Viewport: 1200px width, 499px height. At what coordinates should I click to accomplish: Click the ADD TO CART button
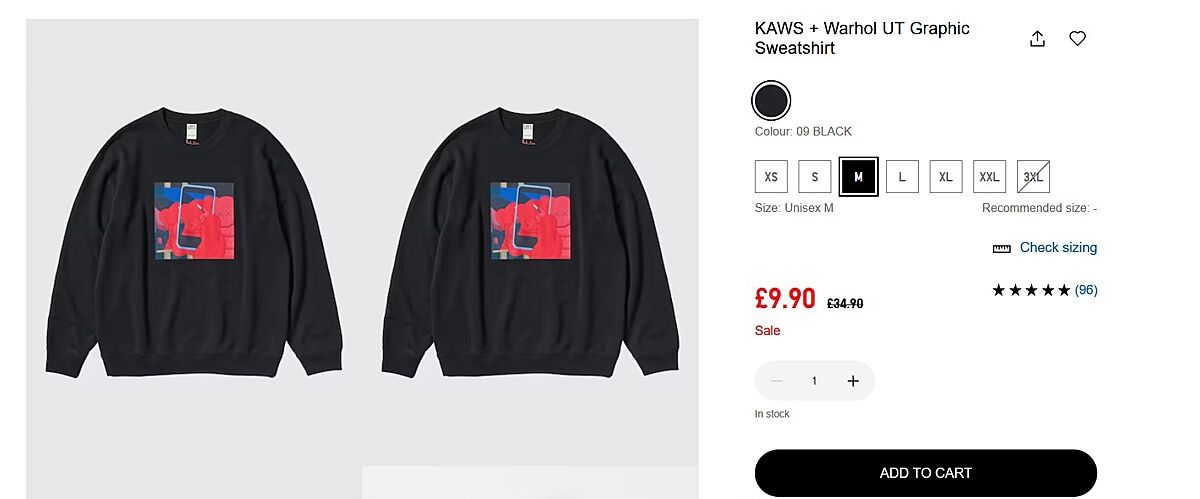[x=926, y=473]
